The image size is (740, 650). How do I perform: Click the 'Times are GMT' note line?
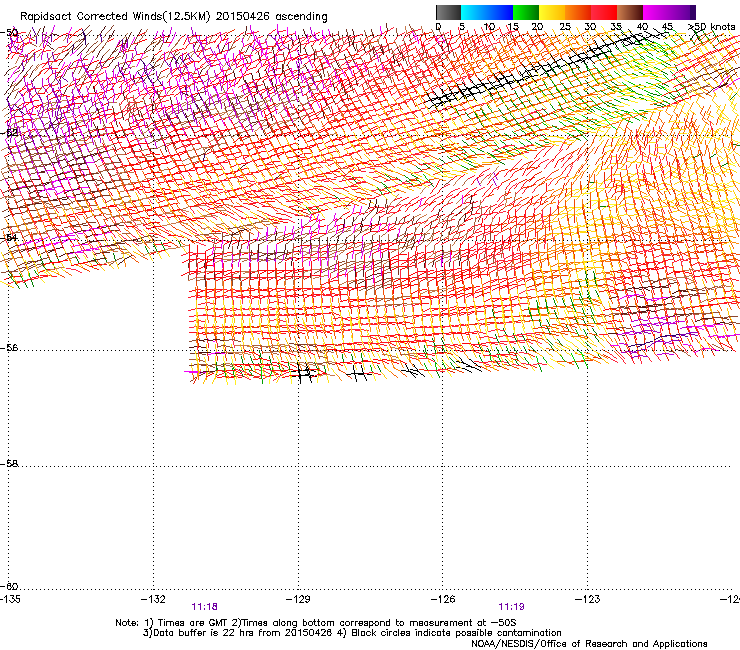point(316,623)
